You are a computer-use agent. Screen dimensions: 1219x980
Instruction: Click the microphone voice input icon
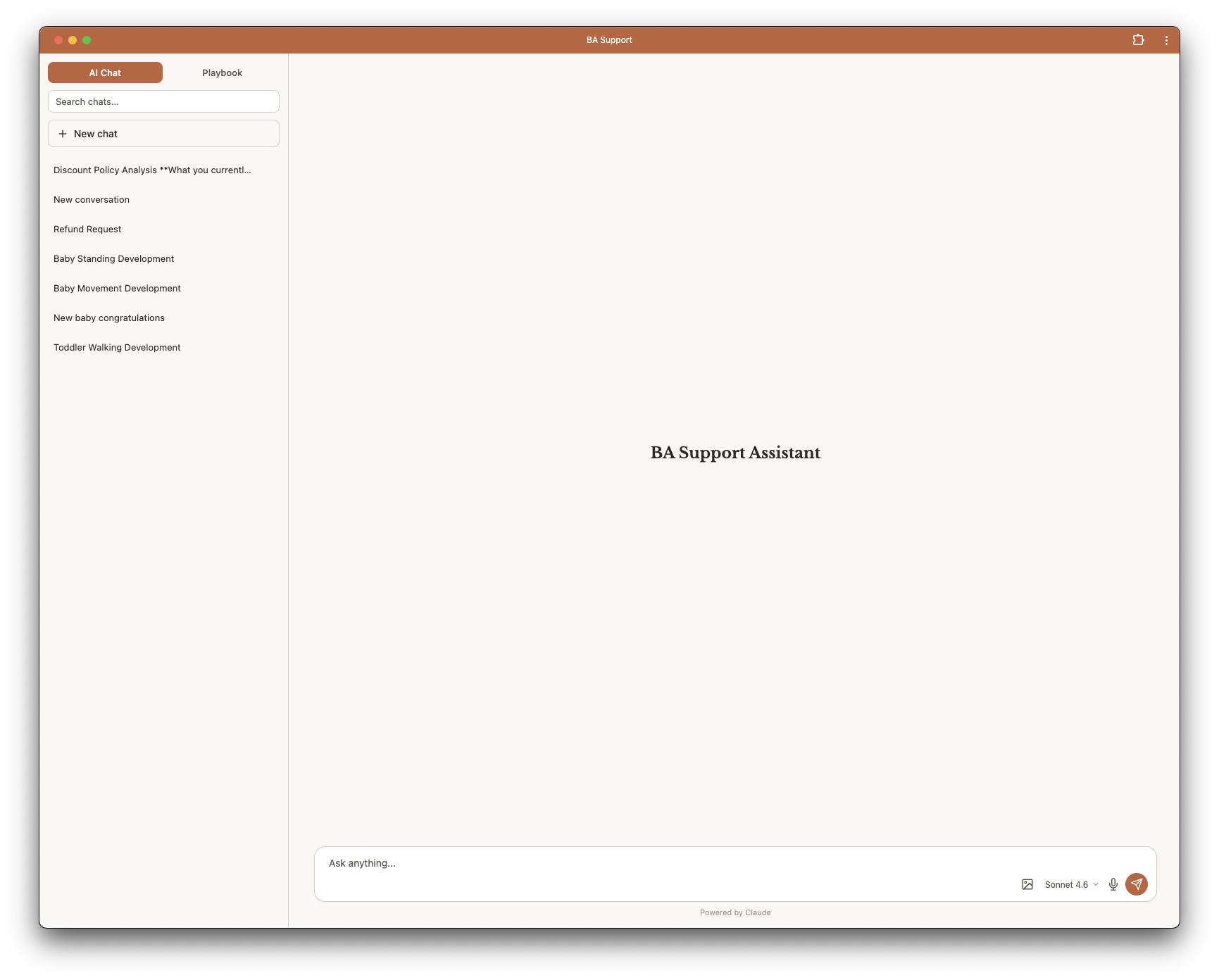[x=1113, y=884]
